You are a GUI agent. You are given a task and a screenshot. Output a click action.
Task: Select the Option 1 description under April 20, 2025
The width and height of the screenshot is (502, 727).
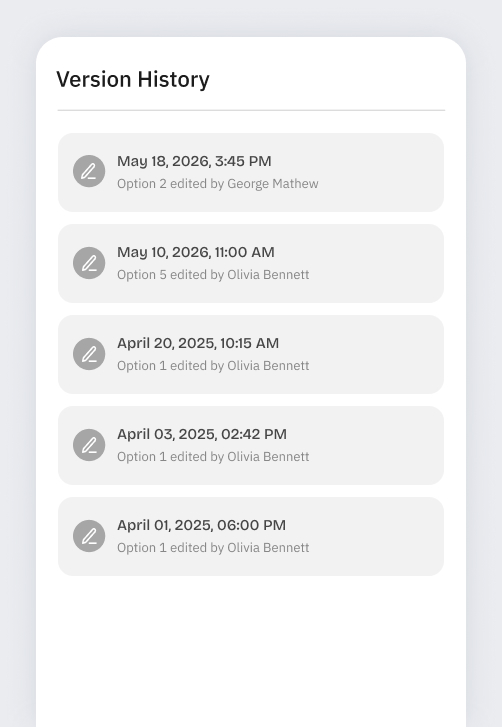click(213, 366)
